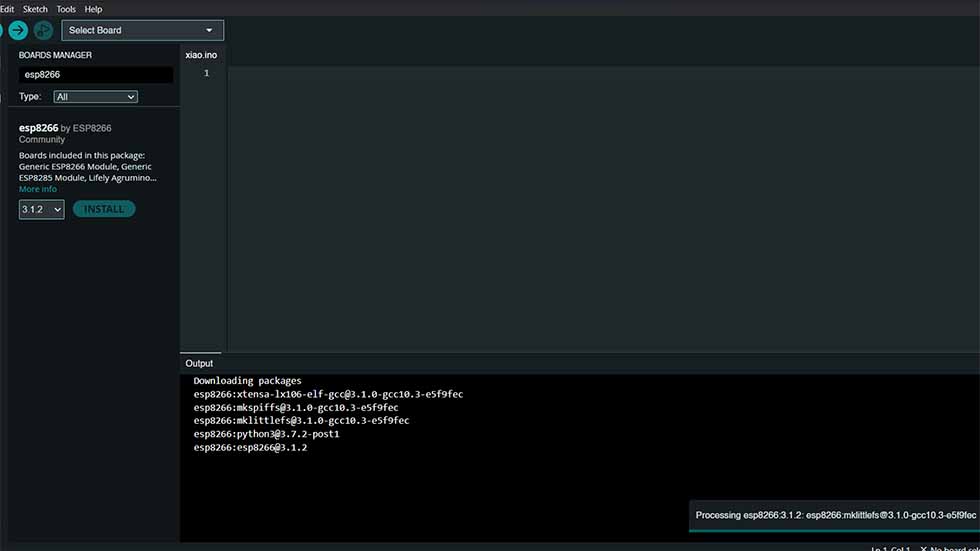
Task: Select the Output panel tab
Action: point(199,363)
